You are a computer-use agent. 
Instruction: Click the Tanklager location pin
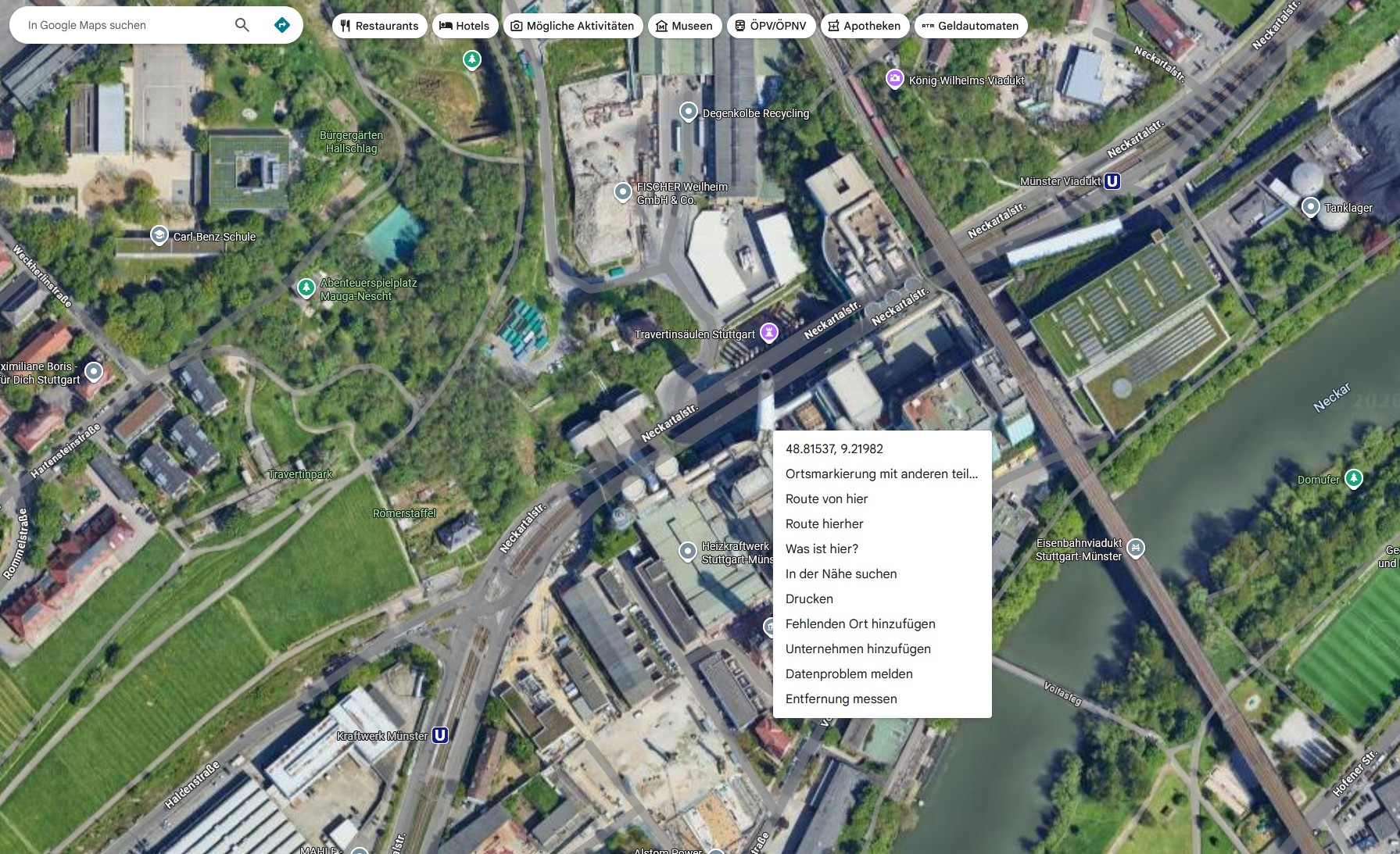1310,207
